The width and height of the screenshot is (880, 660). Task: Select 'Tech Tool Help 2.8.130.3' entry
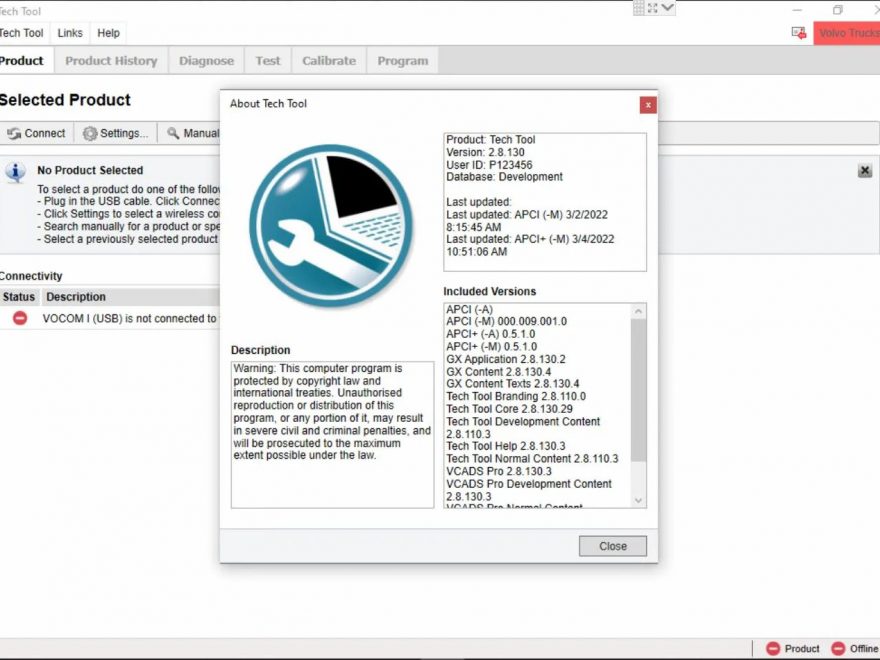tap(506, 446)
